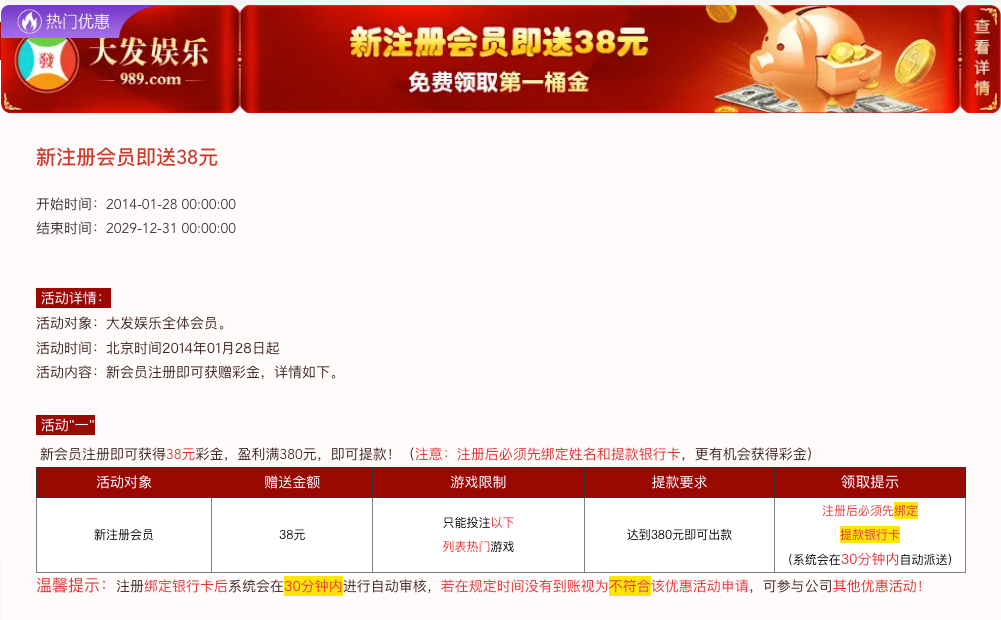Click the 赠送金额 table header
Image resolution: width=1001 pixels, height=620 pixels.
coord(292,482)
